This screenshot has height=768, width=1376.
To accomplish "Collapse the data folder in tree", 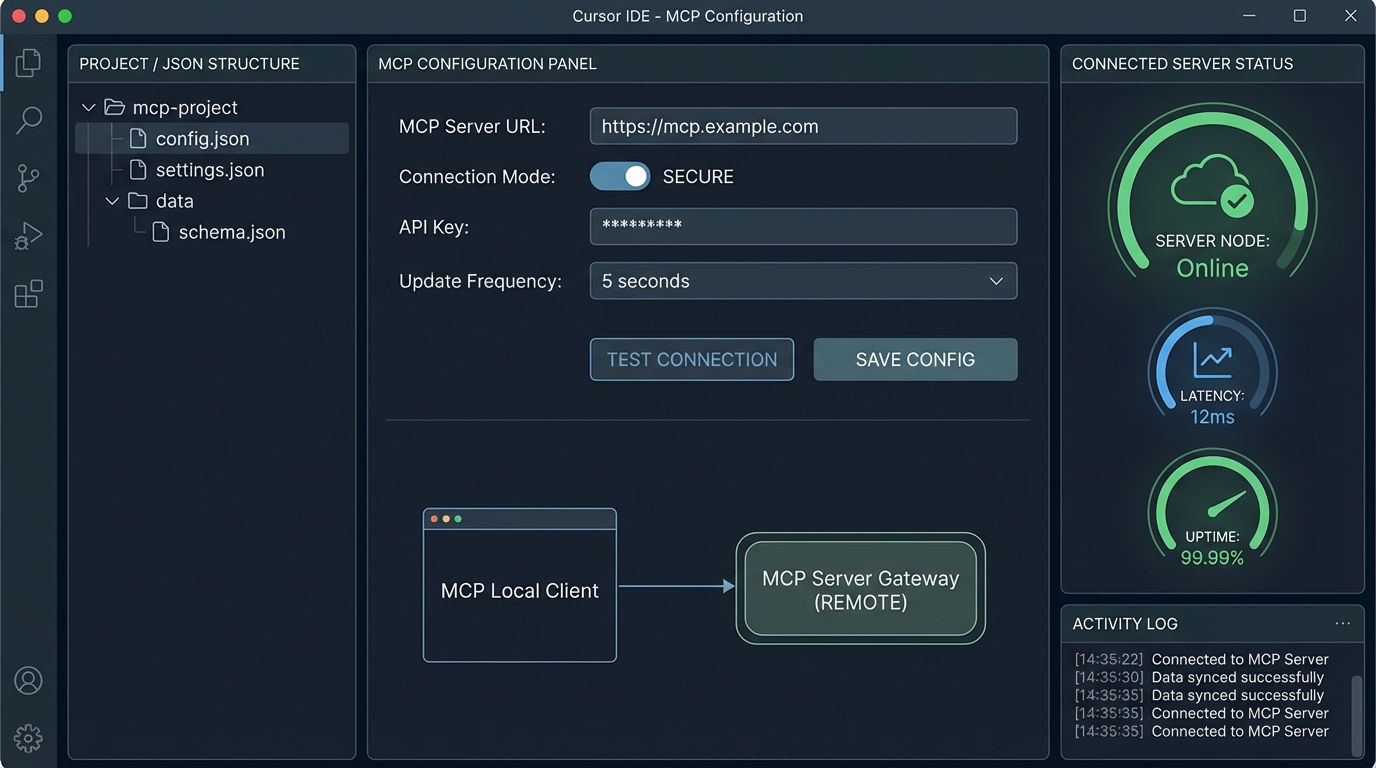I will pyautogui.click(x=112, y=200).
